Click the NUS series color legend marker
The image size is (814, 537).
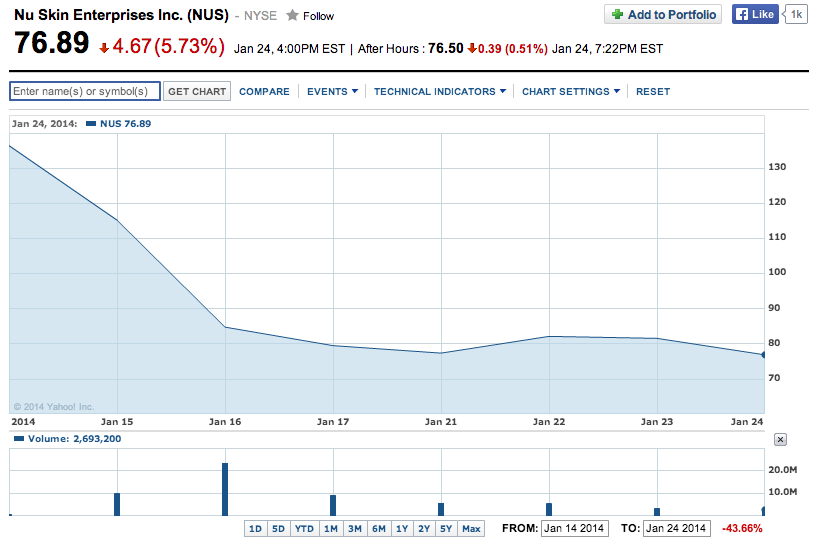[91, 124]
